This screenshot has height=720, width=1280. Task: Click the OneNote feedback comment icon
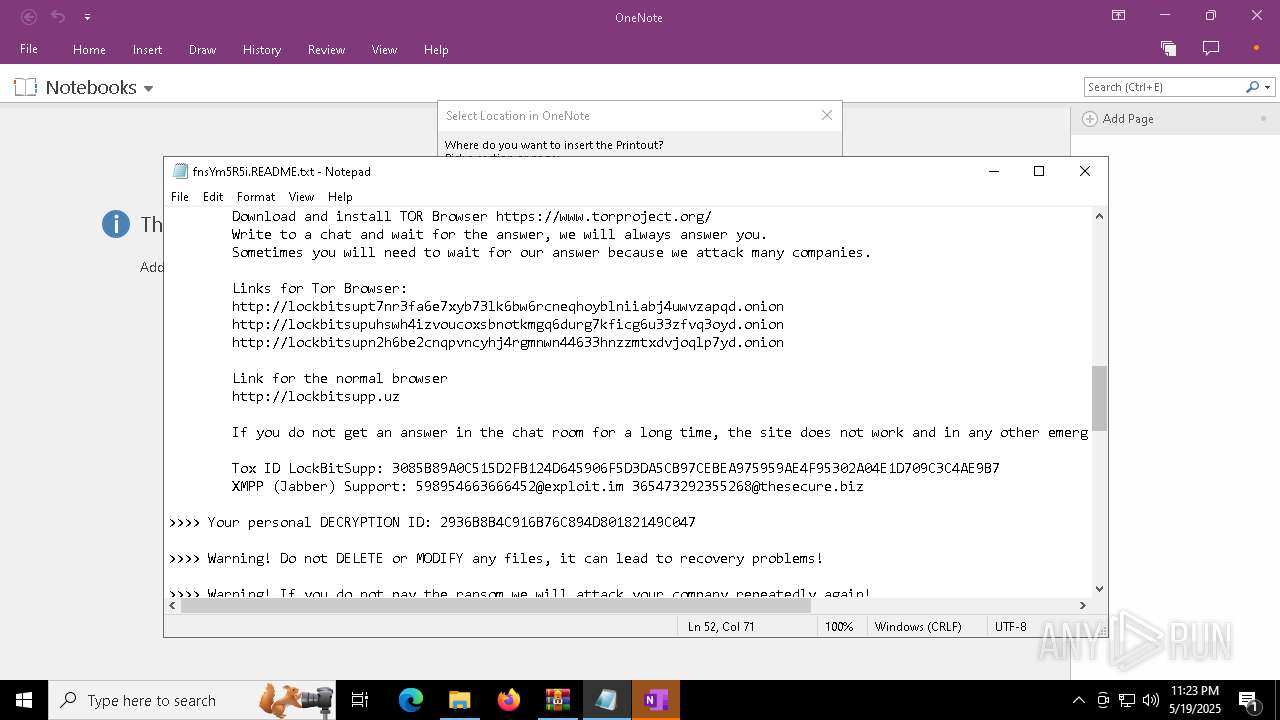pos(1211,48)
